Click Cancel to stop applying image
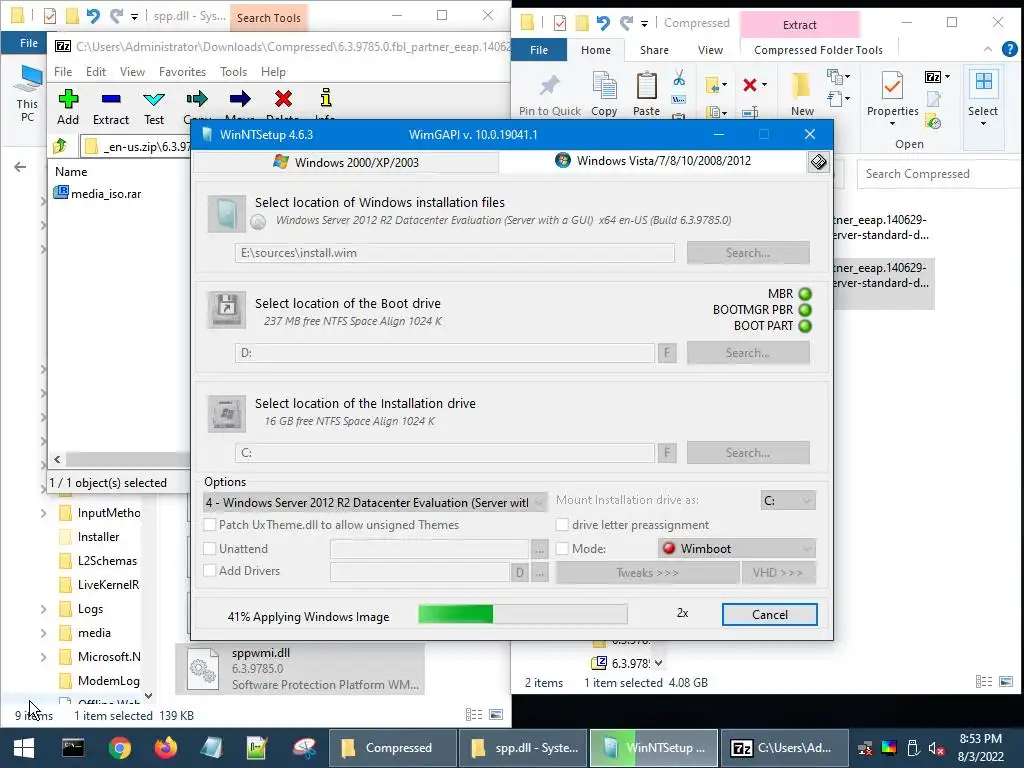 pyautogui.click(x=769, y=614)
